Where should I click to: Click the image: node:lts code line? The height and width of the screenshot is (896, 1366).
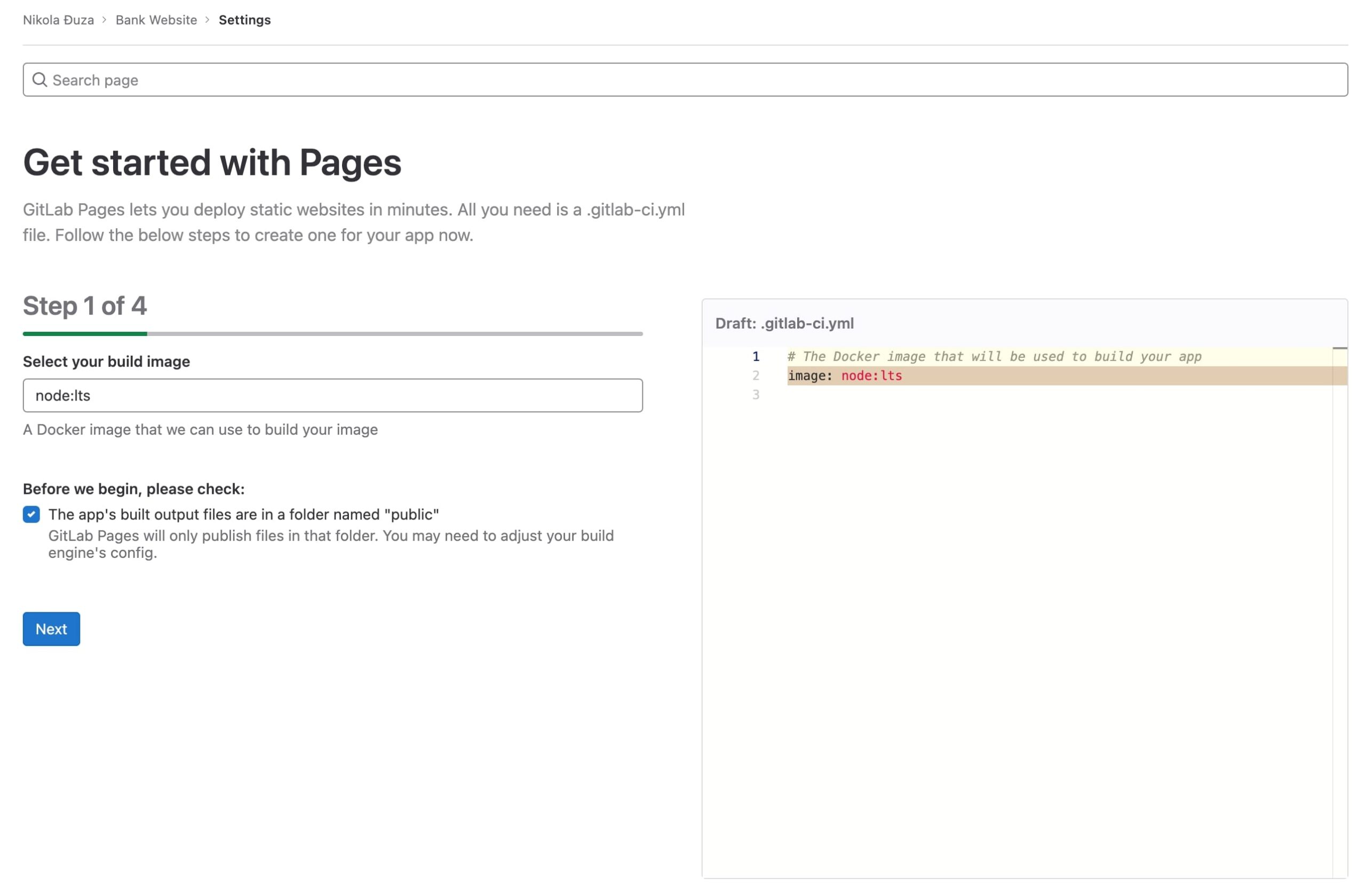point(844,375)
